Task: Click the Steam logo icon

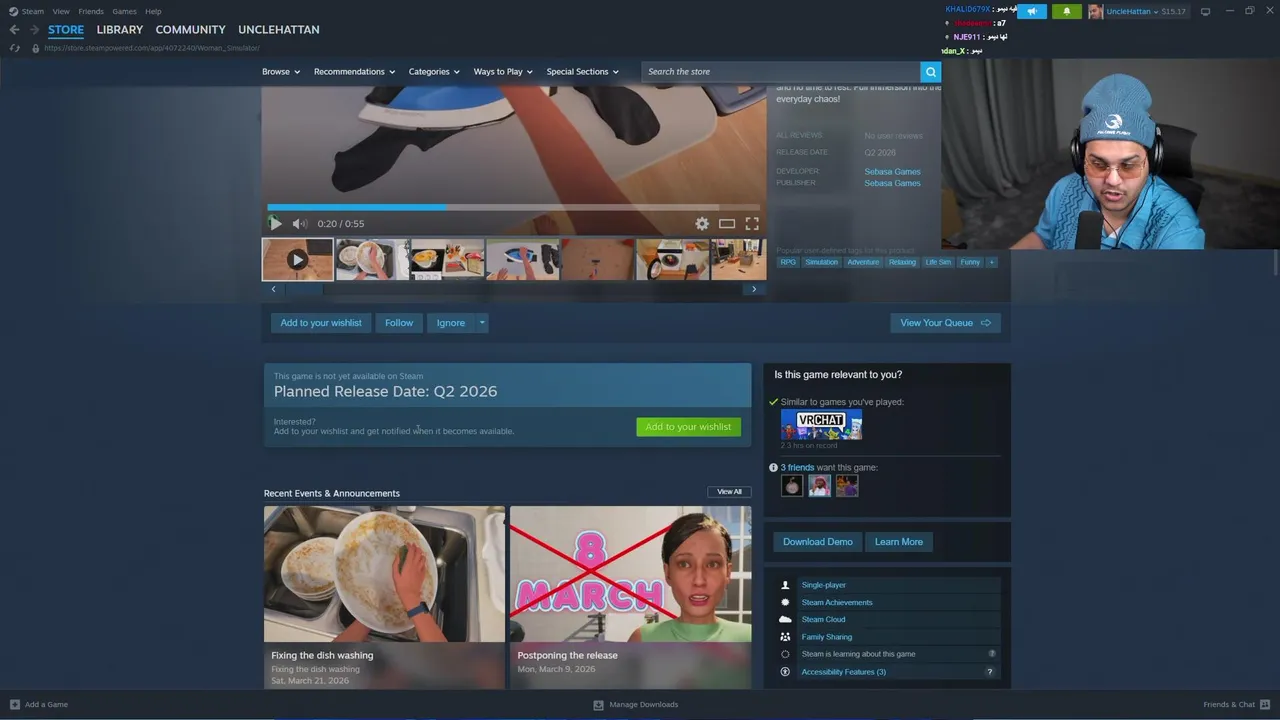Action: 14,11
